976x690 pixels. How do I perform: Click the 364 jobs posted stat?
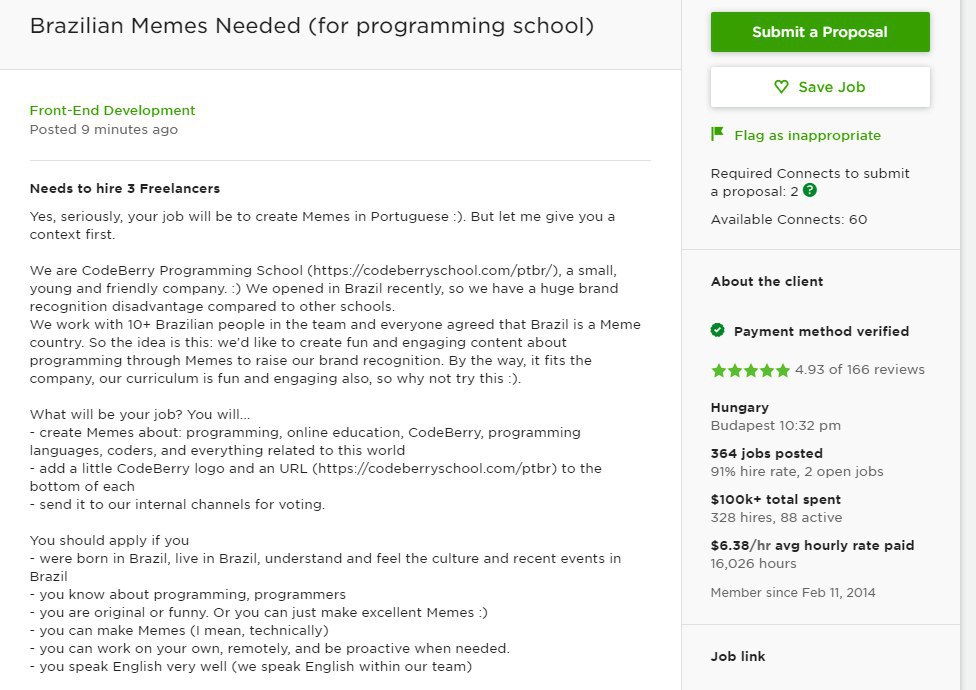(x=767, y=454)
